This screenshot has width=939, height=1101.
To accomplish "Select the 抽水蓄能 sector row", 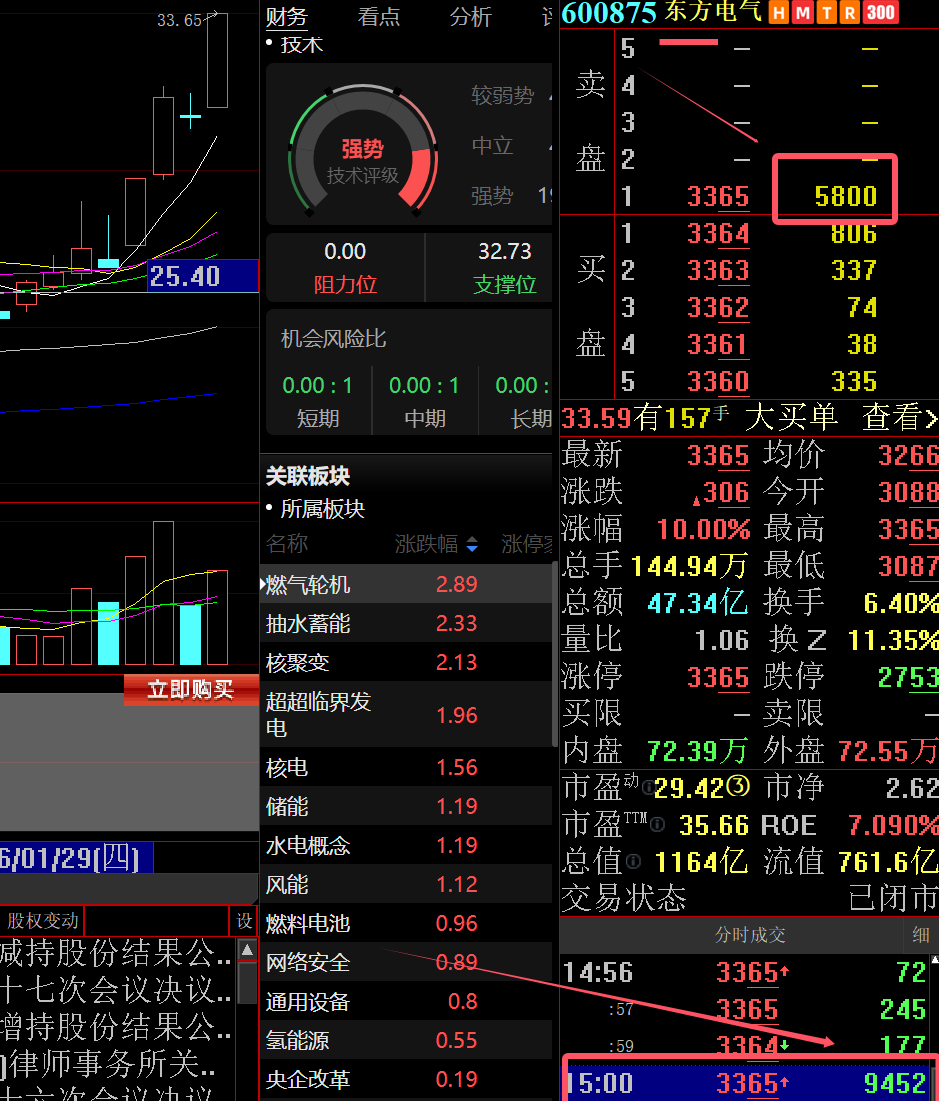I will click(x=406, y=624).
